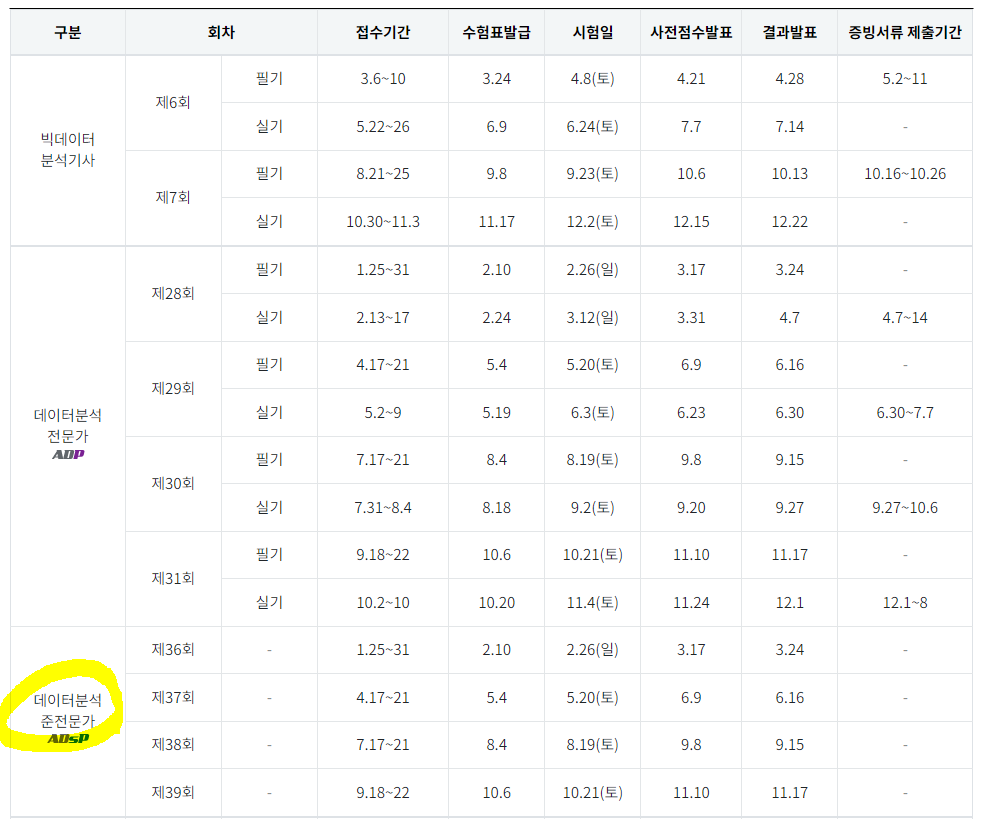Image resolution: width=981 pixels, height=819 pixels.
Task: Click the 10.2~10 registration period
Action: pos(383,603)
